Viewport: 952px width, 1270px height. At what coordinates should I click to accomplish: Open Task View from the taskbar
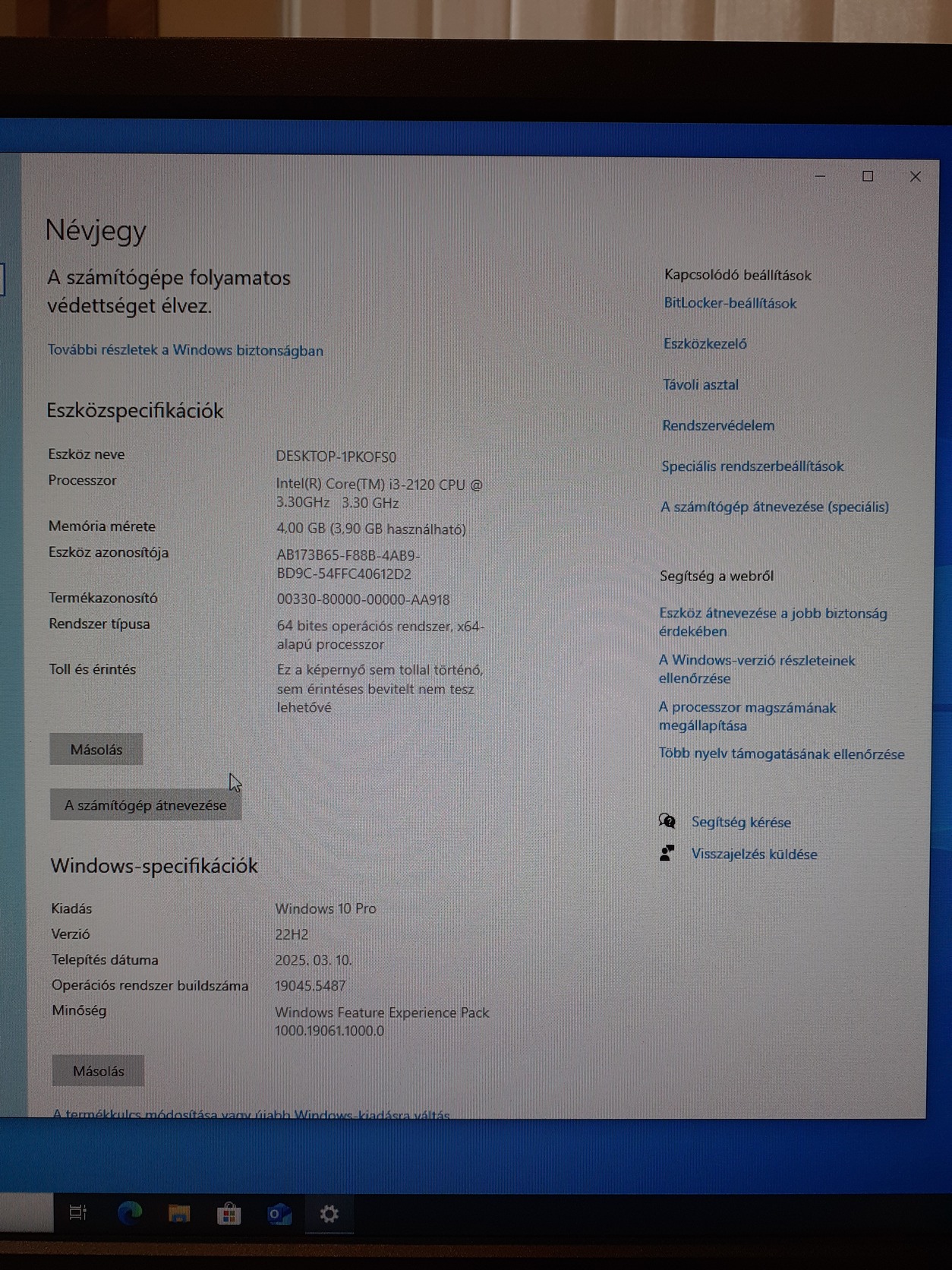click(x=78, y=1213)
